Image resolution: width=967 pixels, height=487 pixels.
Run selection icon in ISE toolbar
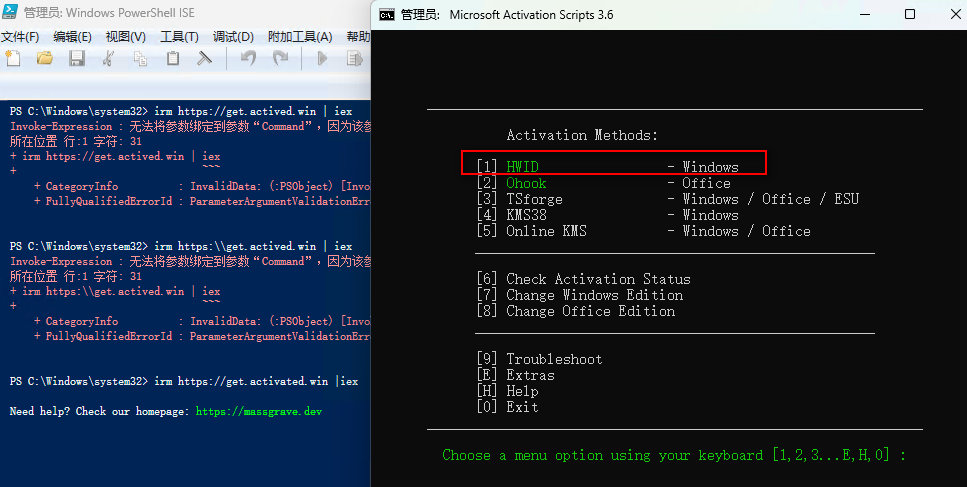pos(355,59)
